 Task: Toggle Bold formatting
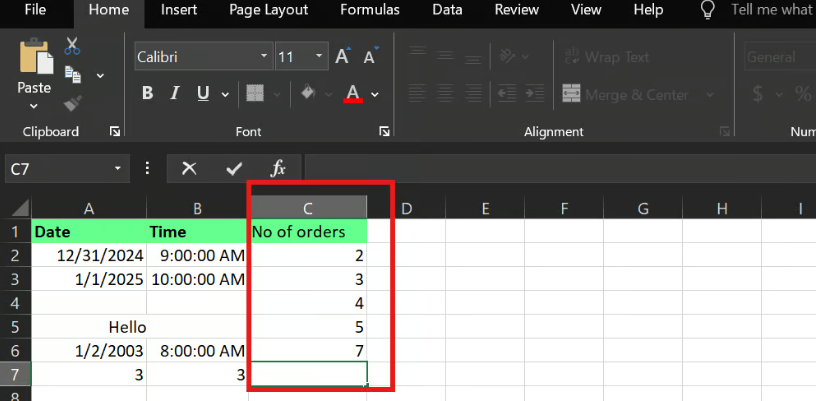[148, 94]
